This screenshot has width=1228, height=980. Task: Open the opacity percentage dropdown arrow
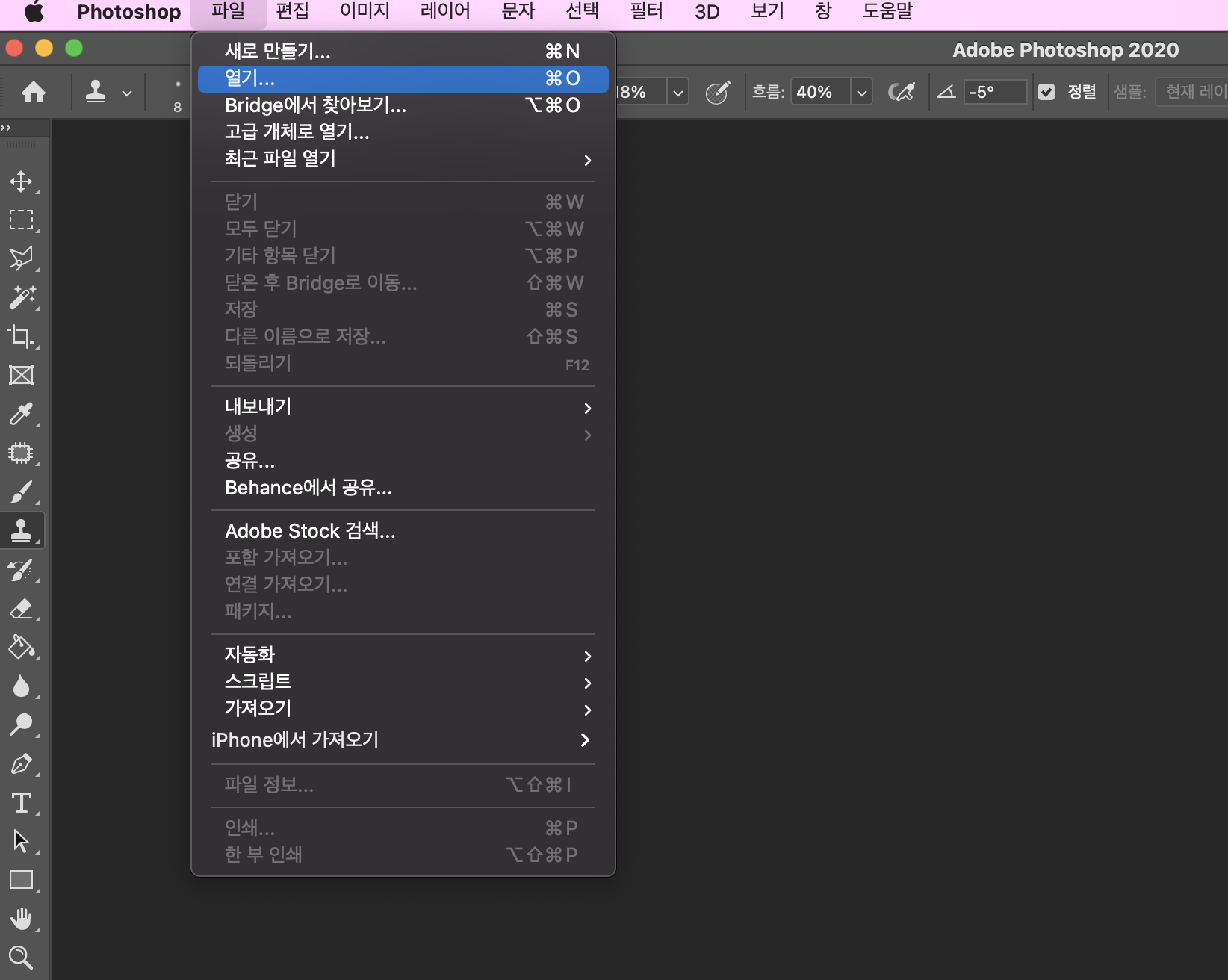tap(678, 93)
